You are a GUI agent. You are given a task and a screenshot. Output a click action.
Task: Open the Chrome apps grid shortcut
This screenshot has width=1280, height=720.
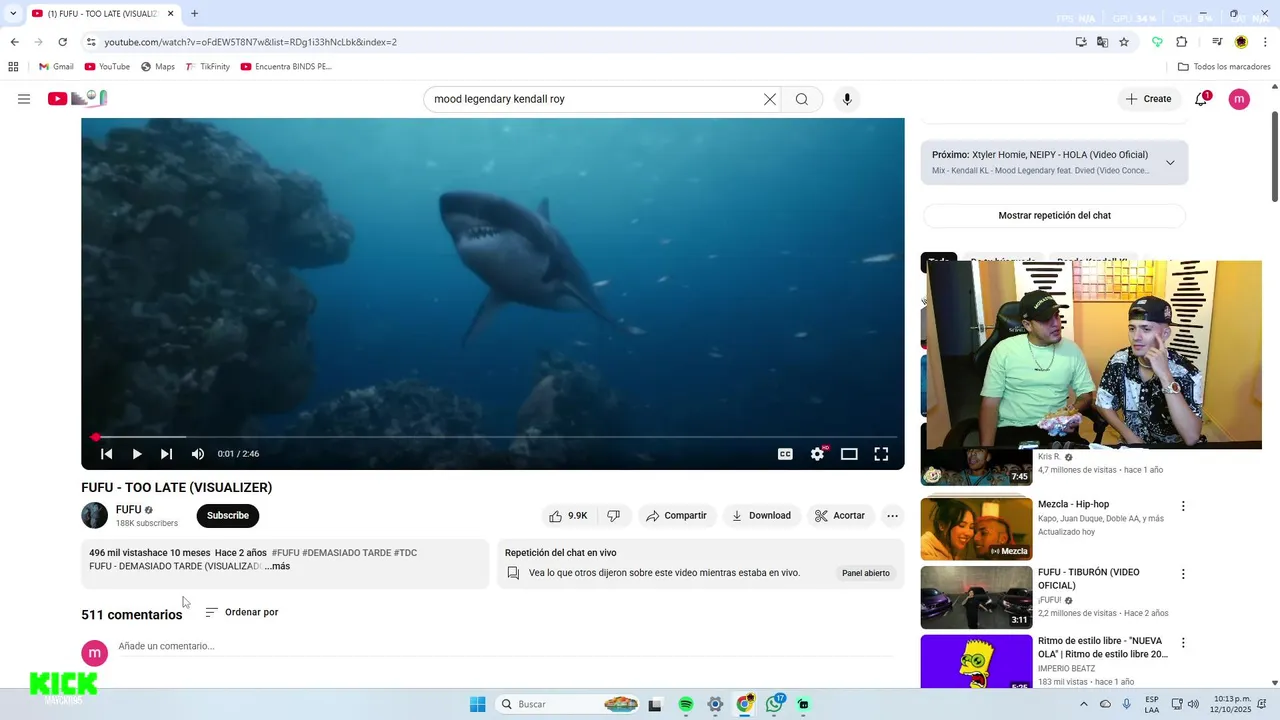point(13,67)
